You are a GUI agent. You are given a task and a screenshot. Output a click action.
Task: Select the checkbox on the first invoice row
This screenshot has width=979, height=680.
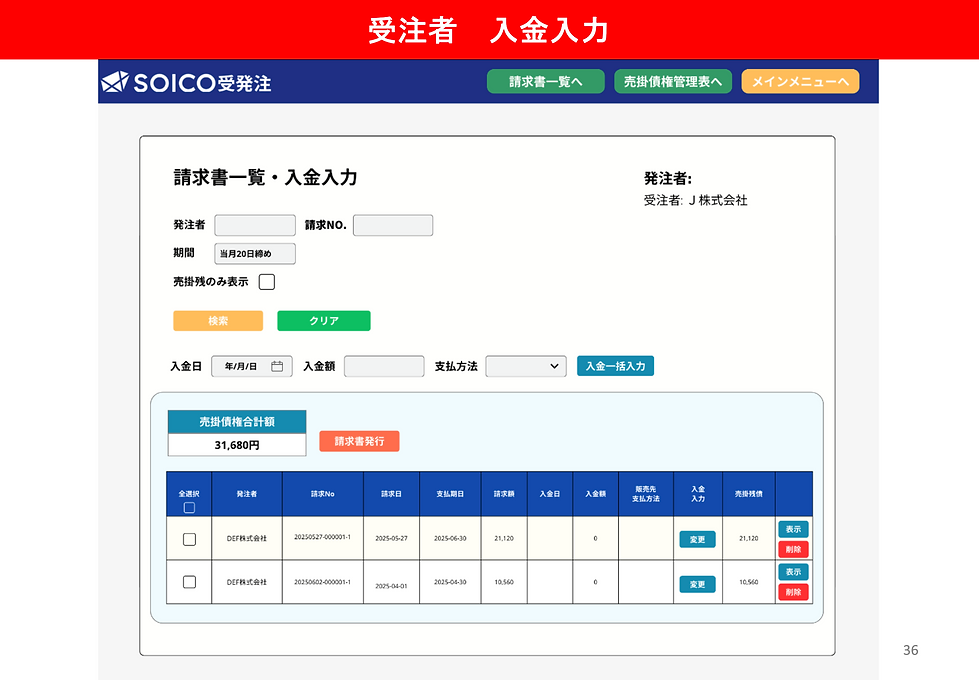coord(188,538)
